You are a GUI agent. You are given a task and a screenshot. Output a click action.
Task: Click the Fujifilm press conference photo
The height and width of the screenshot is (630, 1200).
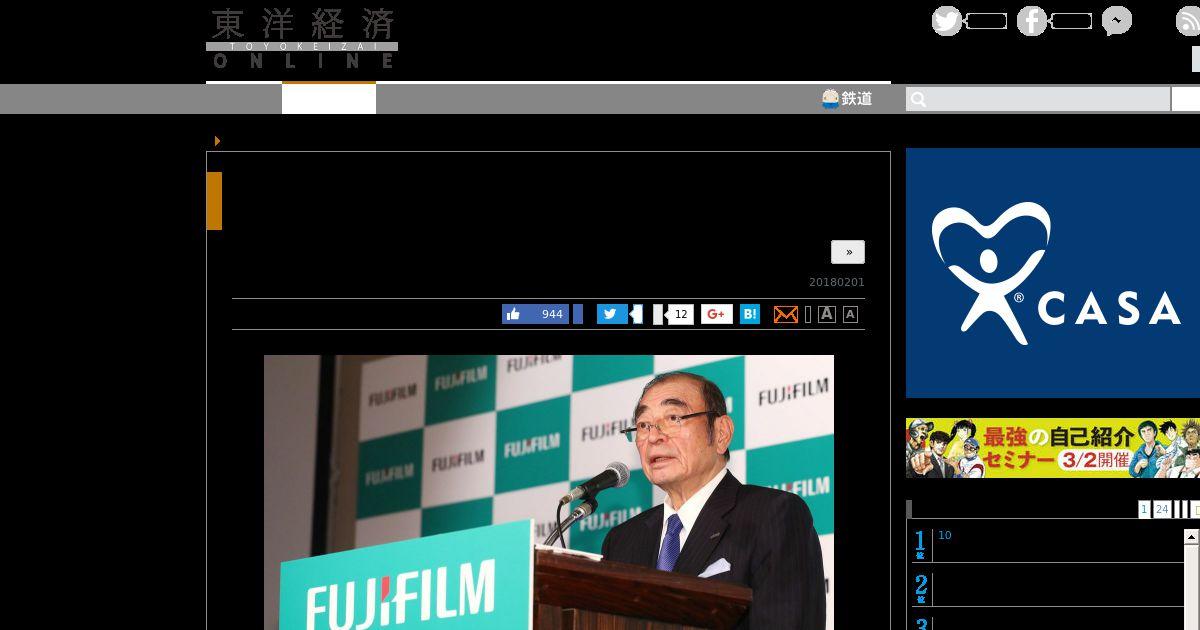549,492
